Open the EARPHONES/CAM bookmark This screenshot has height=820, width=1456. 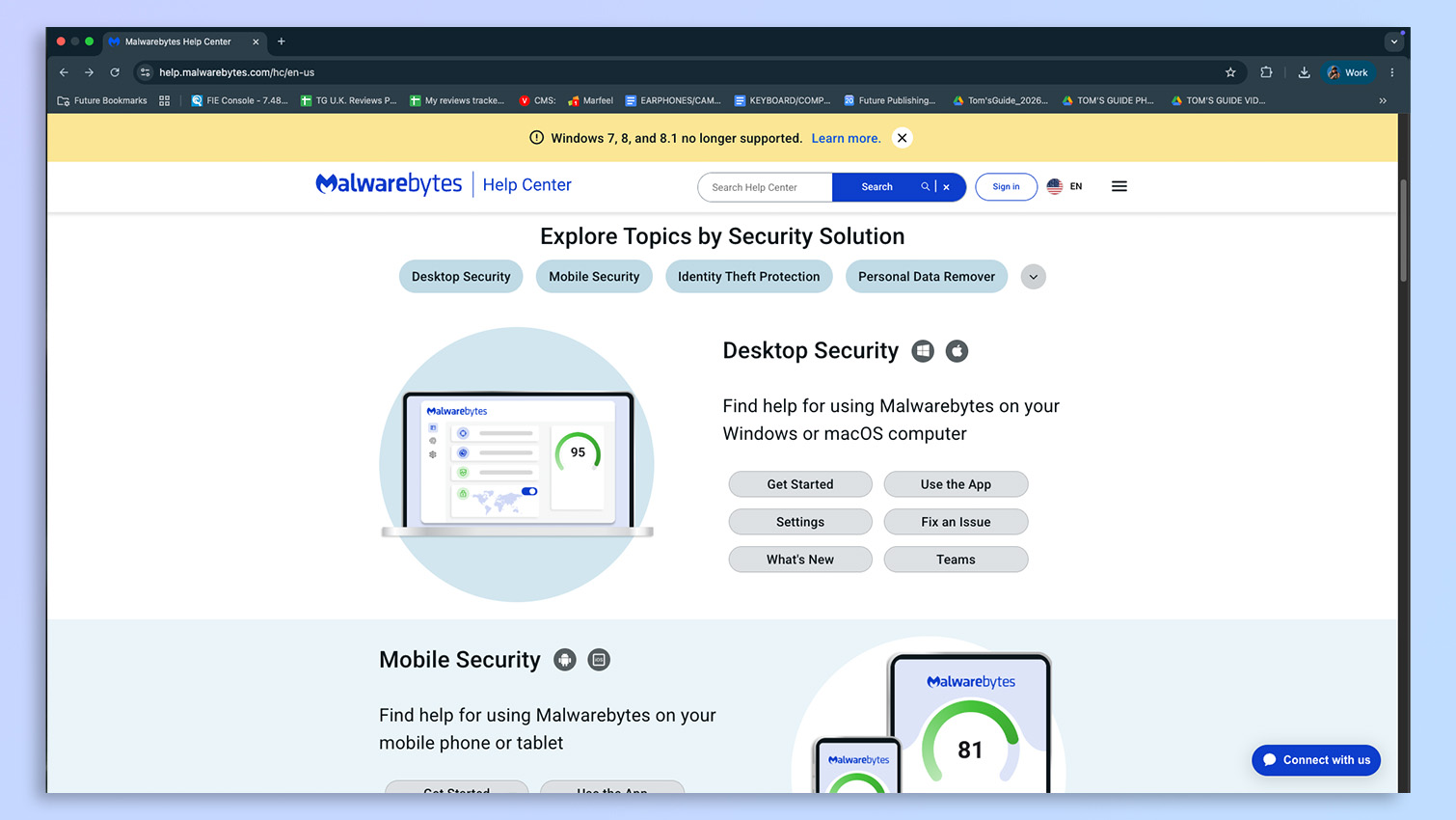[x=673, y=100]
